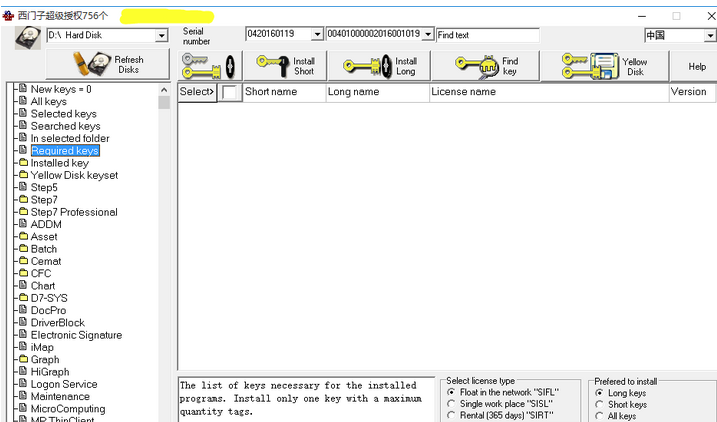717x422 pixels.
Task: Click the iMap document icon
Action: (x=23, y=347)
